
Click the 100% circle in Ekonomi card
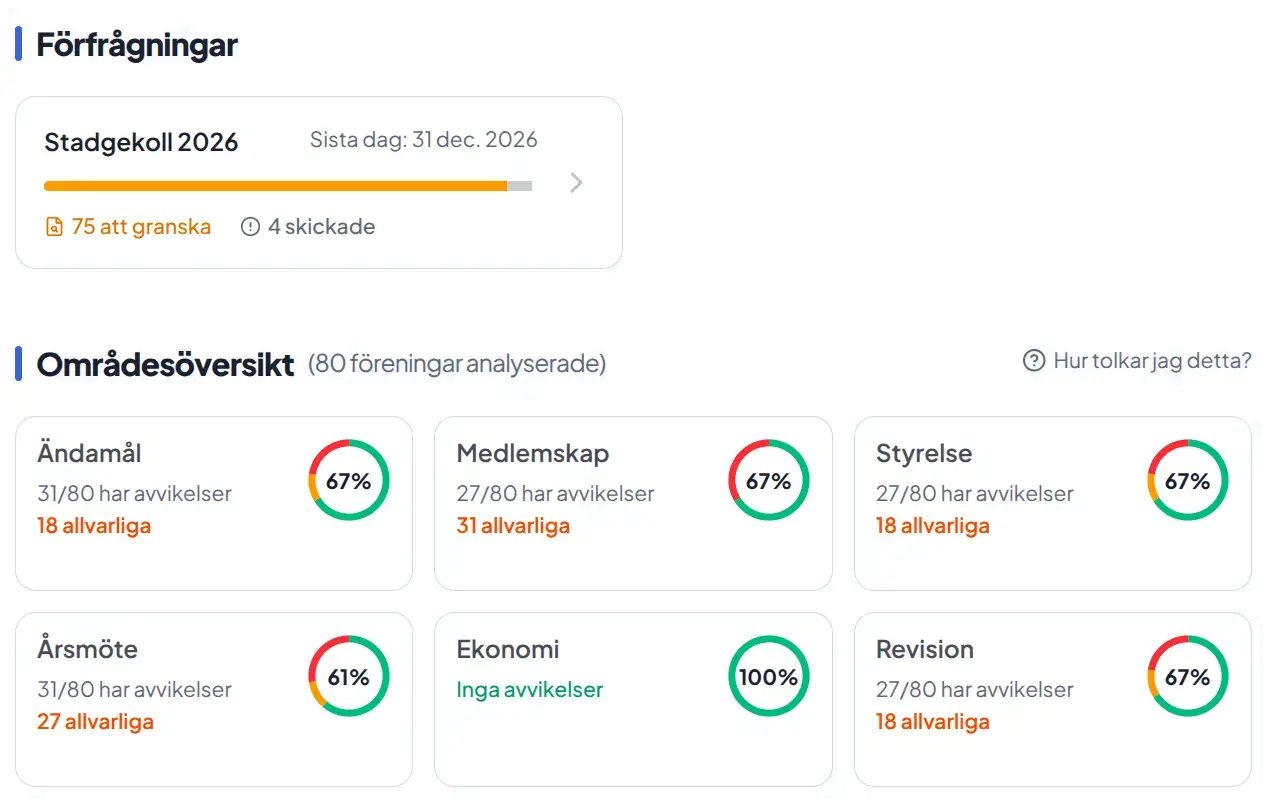(x=768, y=676)
